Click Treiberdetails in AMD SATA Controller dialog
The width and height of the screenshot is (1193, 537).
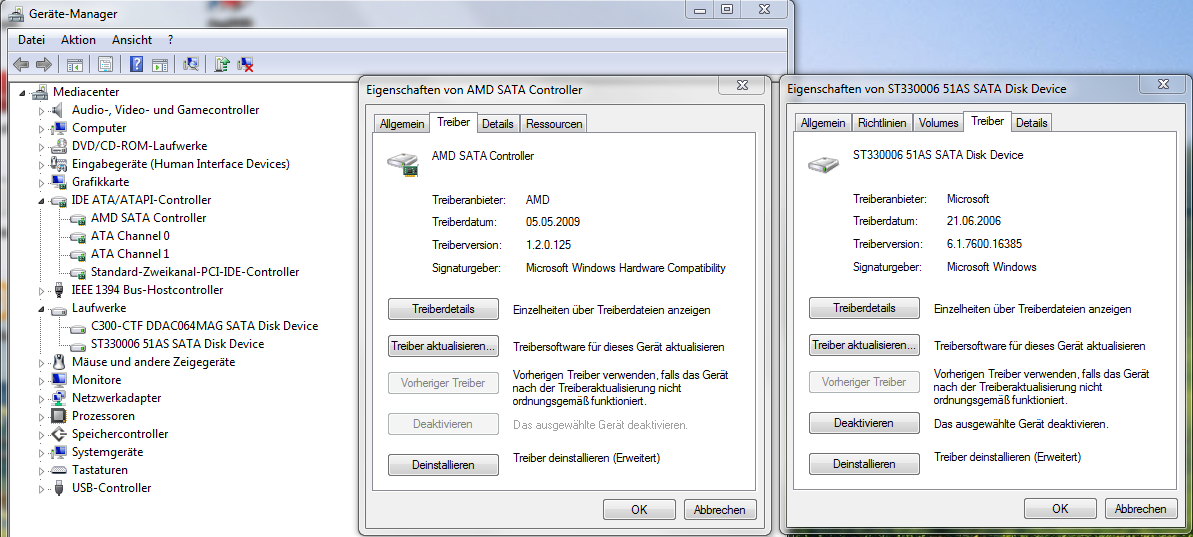(x=444, y=310)
